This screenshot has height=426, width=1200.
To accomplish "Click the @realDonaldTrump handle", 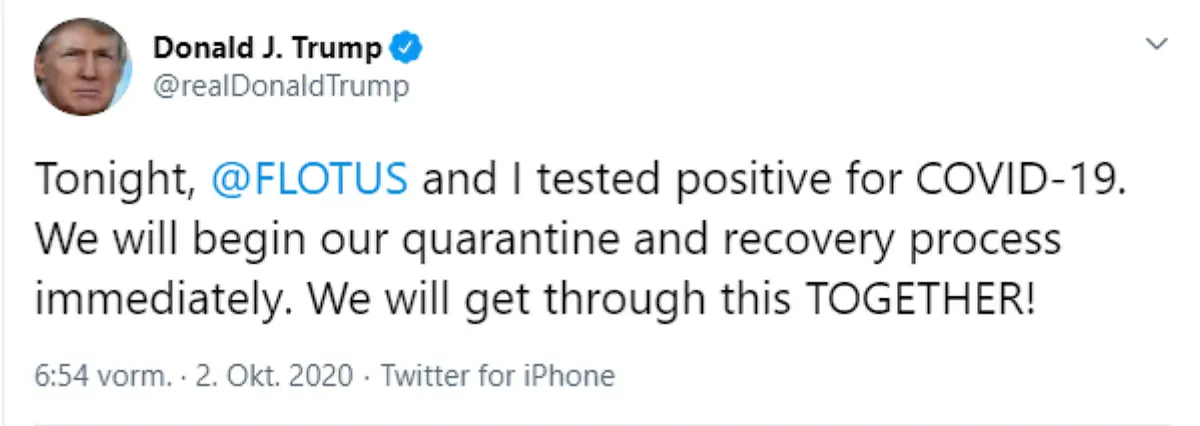I will pos(280,87).
